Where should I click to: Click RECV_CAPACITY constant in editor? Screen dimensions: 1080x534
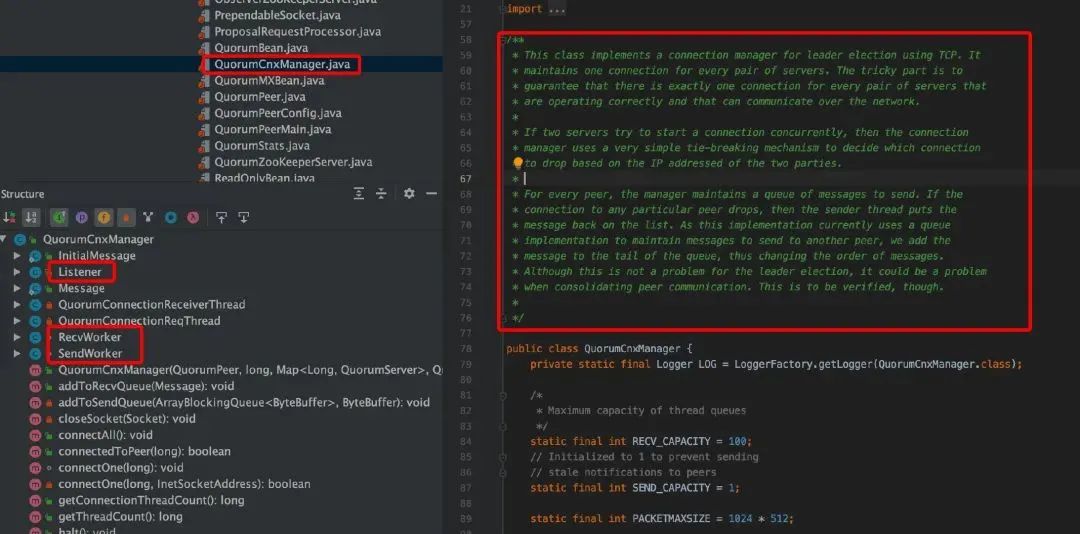672,441
